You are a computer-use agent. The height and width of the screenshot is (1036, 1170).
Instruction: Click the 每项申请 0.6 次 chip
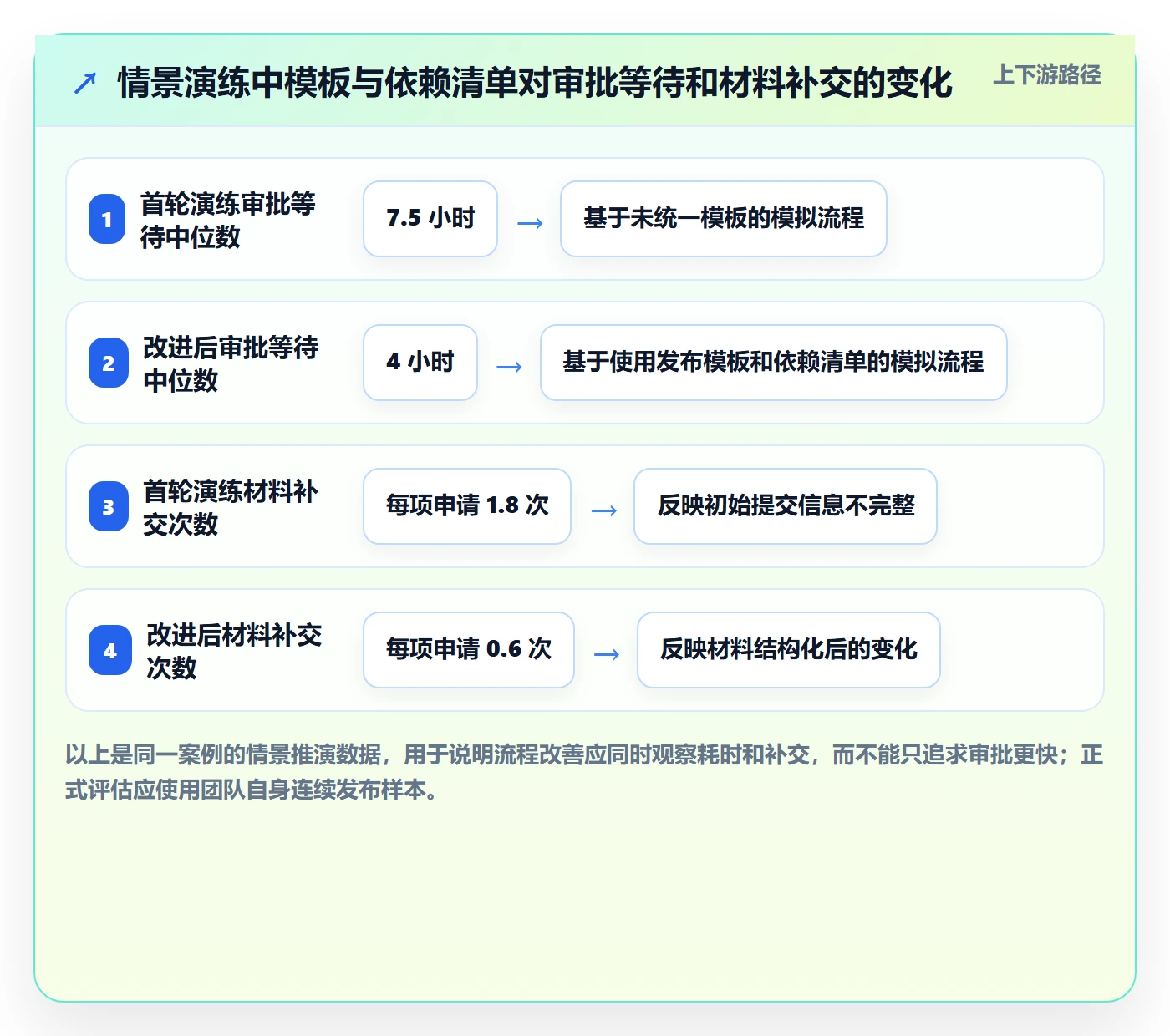[469, 650]
